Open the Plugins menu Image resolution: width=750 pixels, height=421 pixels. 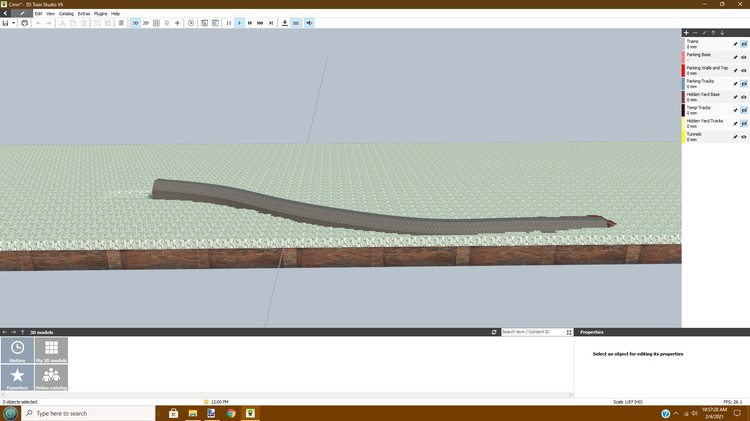(x=100, y=13)
